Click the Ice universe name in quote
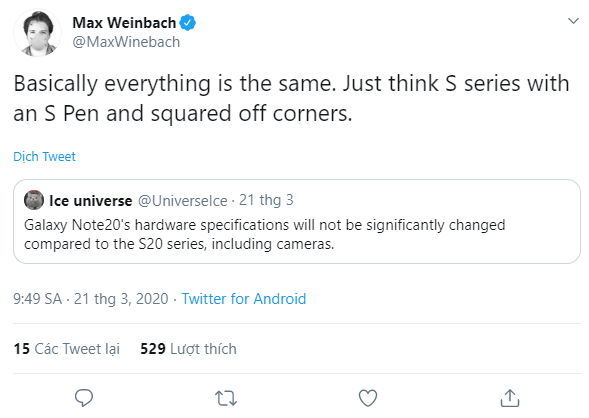Image resolution: width=589 pixels, height=418 pixels. [x=91, y=201]
